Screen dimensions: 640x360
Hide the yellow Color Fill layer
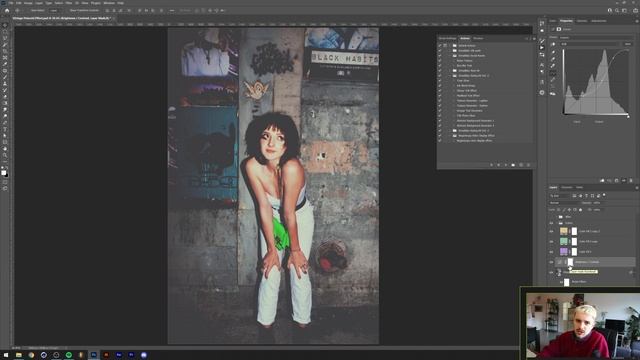pyautogui.click(x=551, y=231)
